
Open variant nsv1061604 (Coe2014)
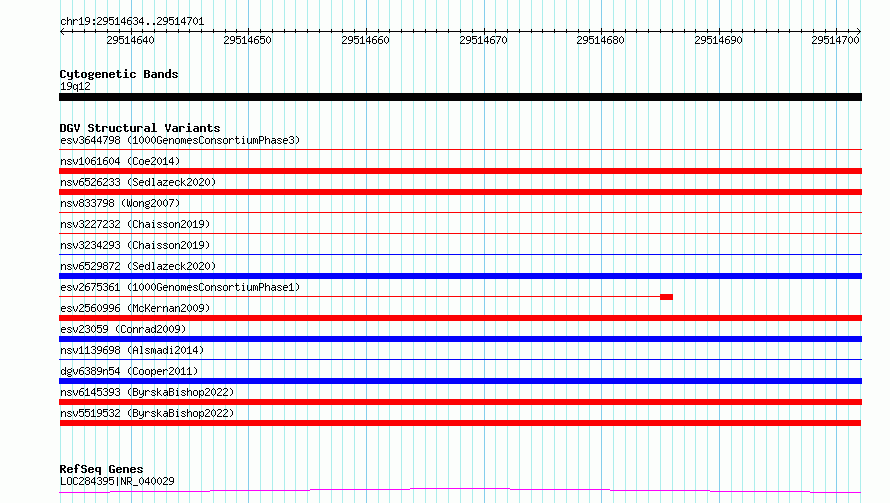(120, 161)
